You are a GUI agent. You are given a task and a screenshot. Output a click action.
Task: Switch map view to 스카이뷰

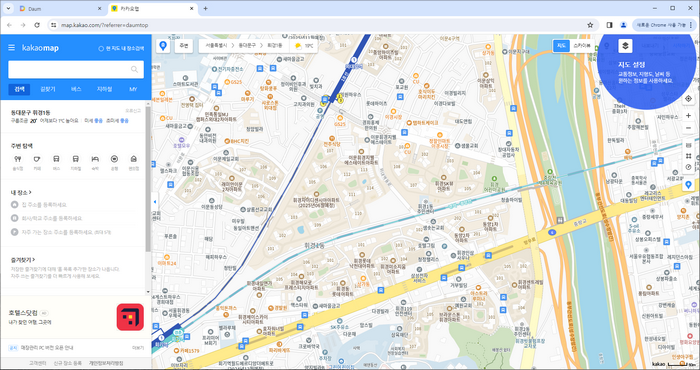coord(582,46)
